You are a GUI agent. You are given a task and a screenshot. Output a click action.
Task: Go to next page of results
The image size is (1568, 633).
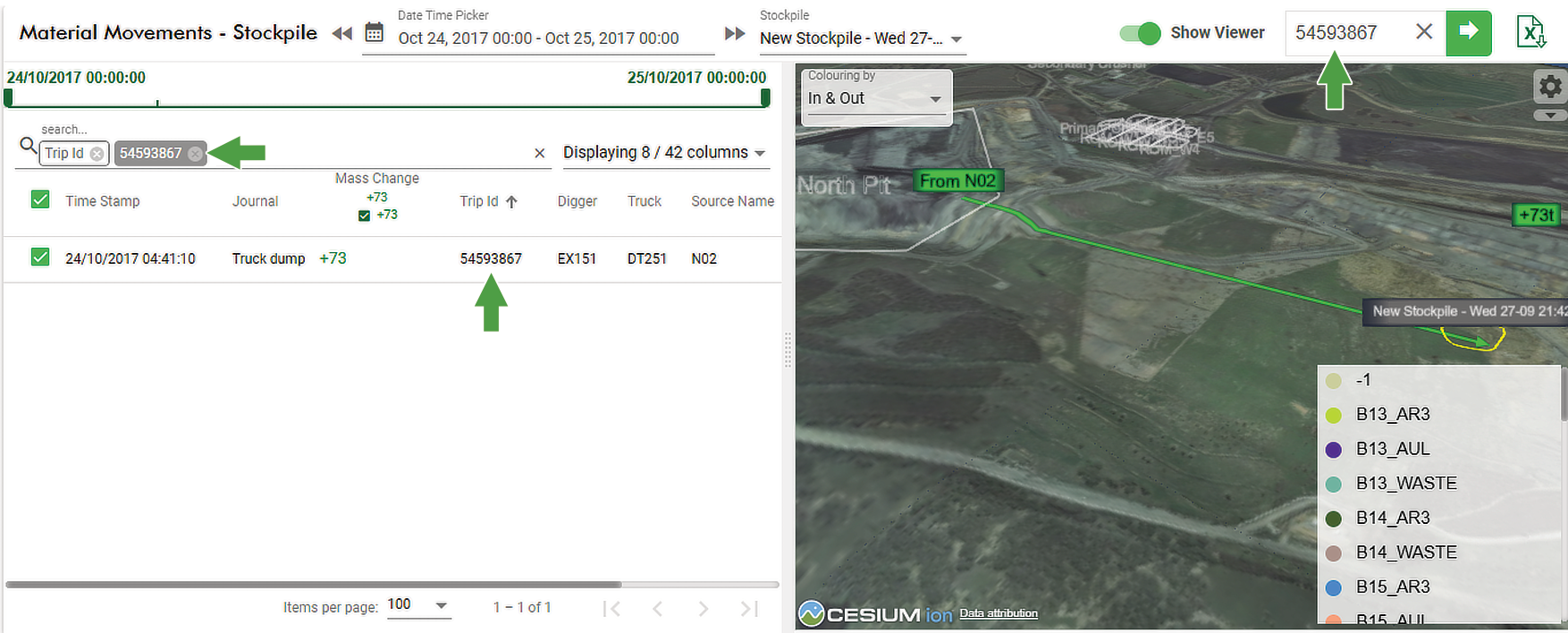click(704, 609)
